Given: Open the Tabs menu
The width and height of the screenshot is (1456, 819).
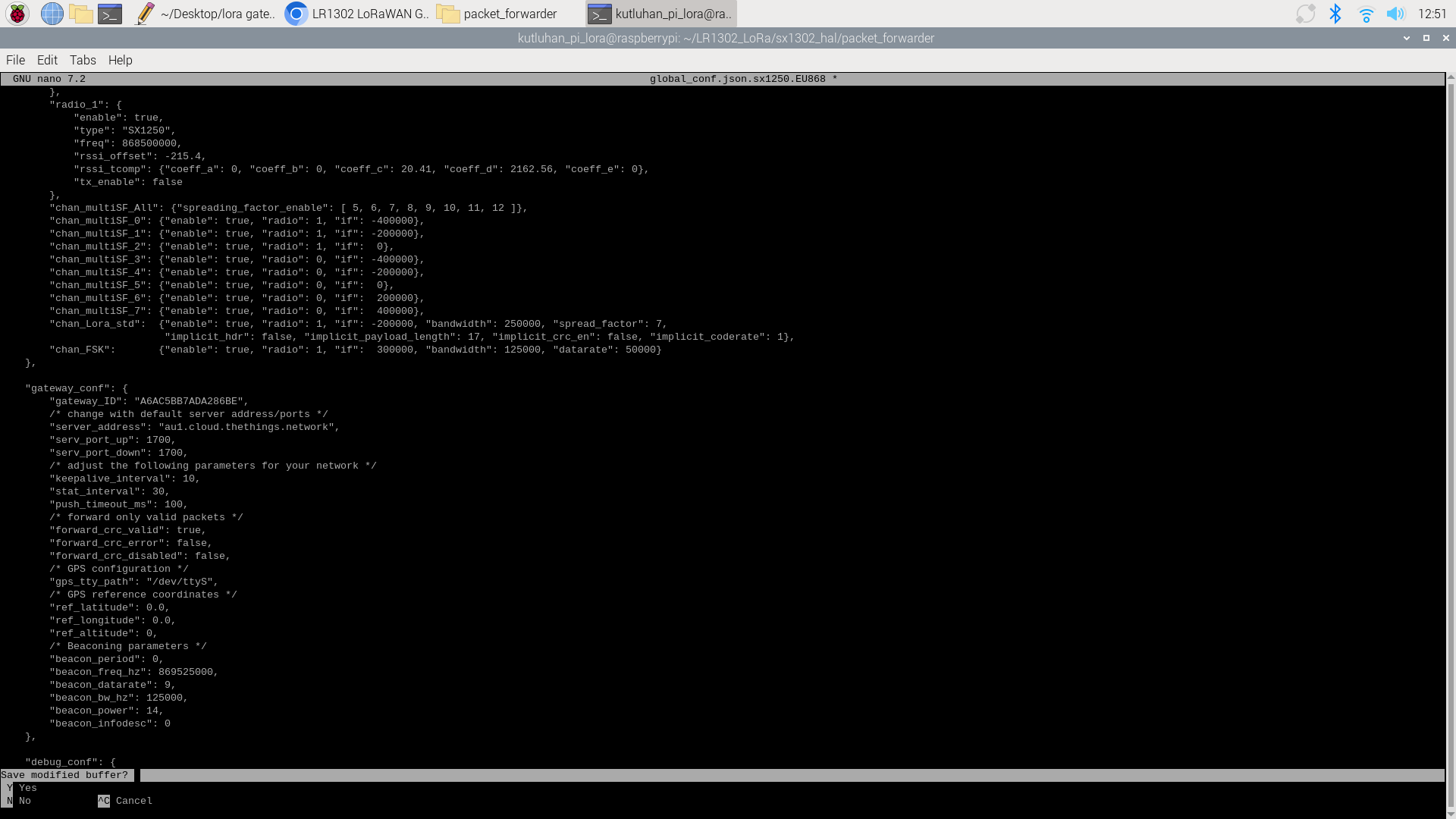Looking at the screenshot, I should 83,60.
